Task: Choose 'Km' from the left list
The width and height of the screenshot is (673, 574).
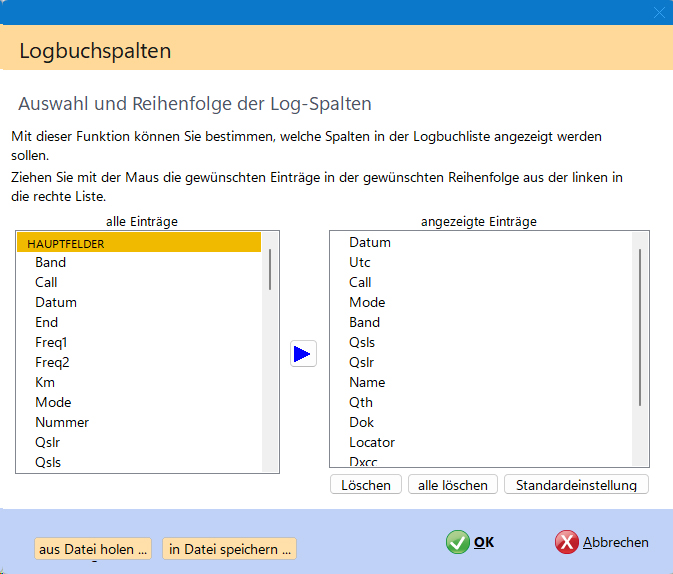Action: click(x=45, y=382)
